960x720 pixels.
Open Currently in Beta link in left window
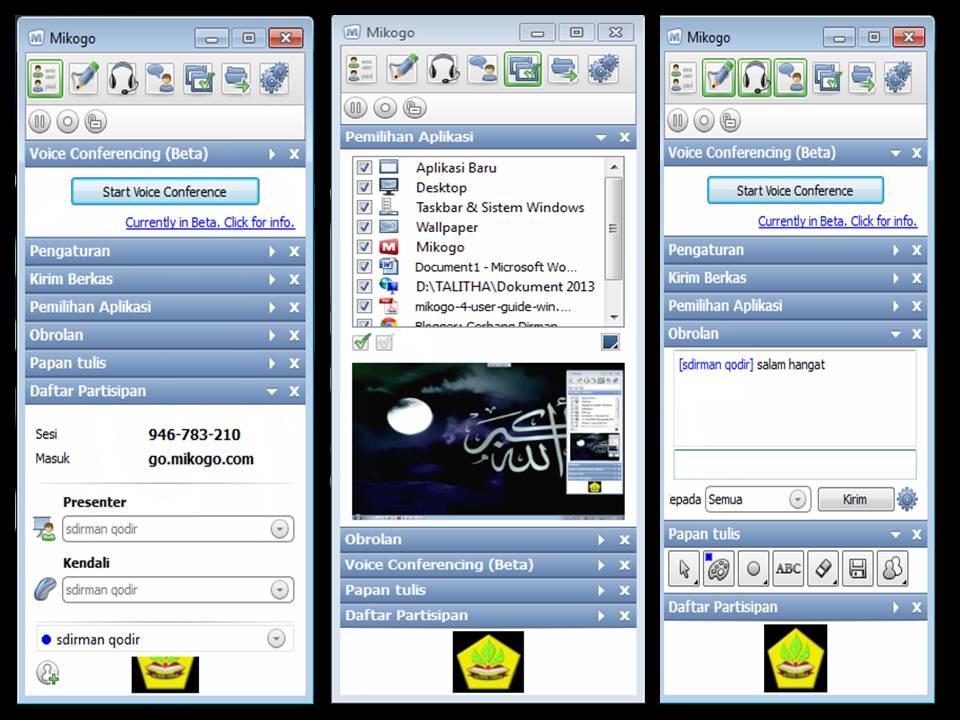click(x=210, y=222)
